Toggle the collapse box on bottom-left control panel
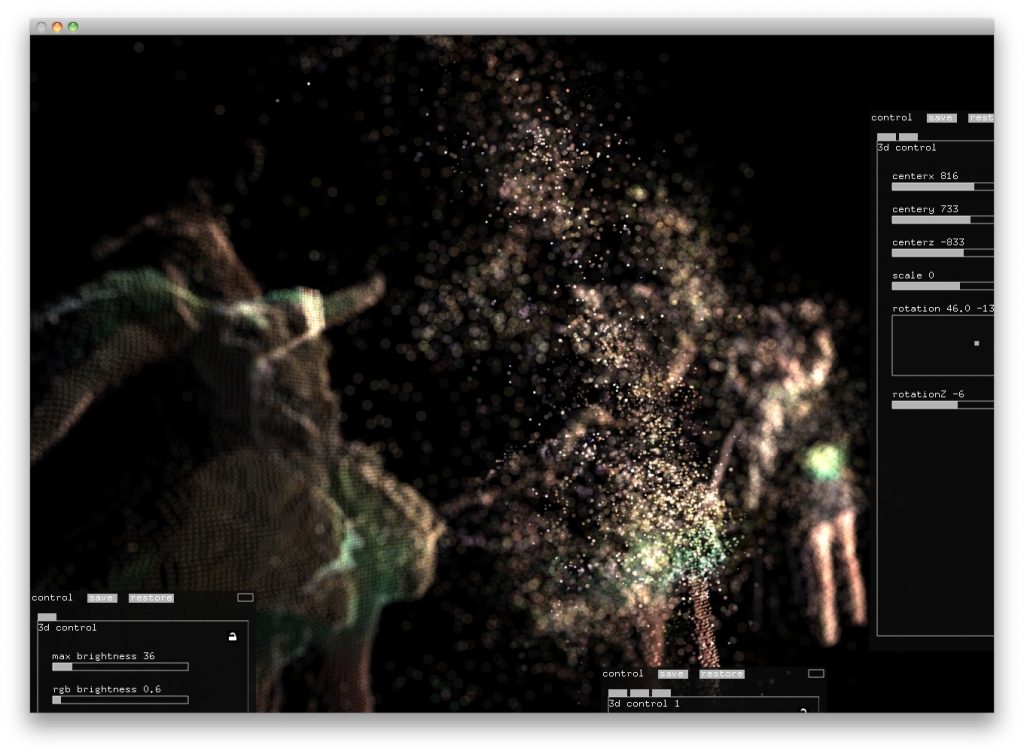This screenshot has width=1024, height=754. click(245, 598)
